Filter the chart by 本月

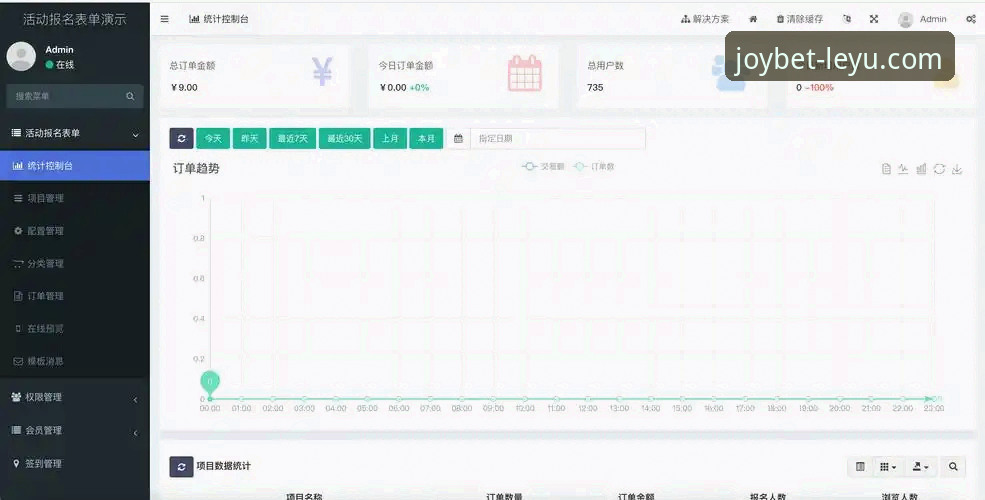pyautogui.click(x=427, y=139)
